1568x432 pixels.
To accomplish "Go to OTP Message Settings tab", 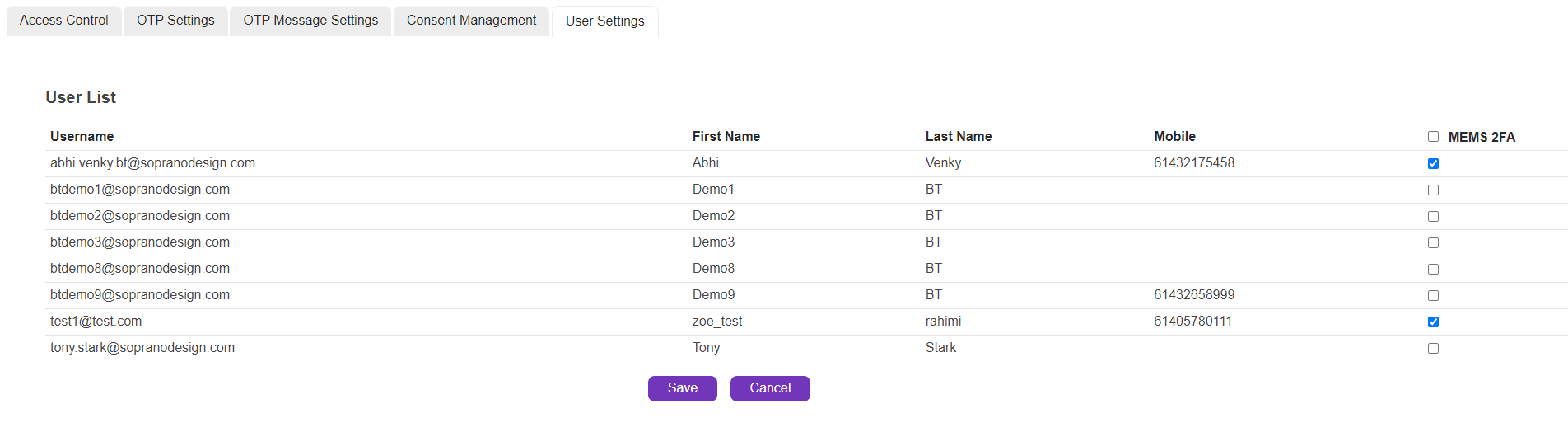I will point(310,21).
